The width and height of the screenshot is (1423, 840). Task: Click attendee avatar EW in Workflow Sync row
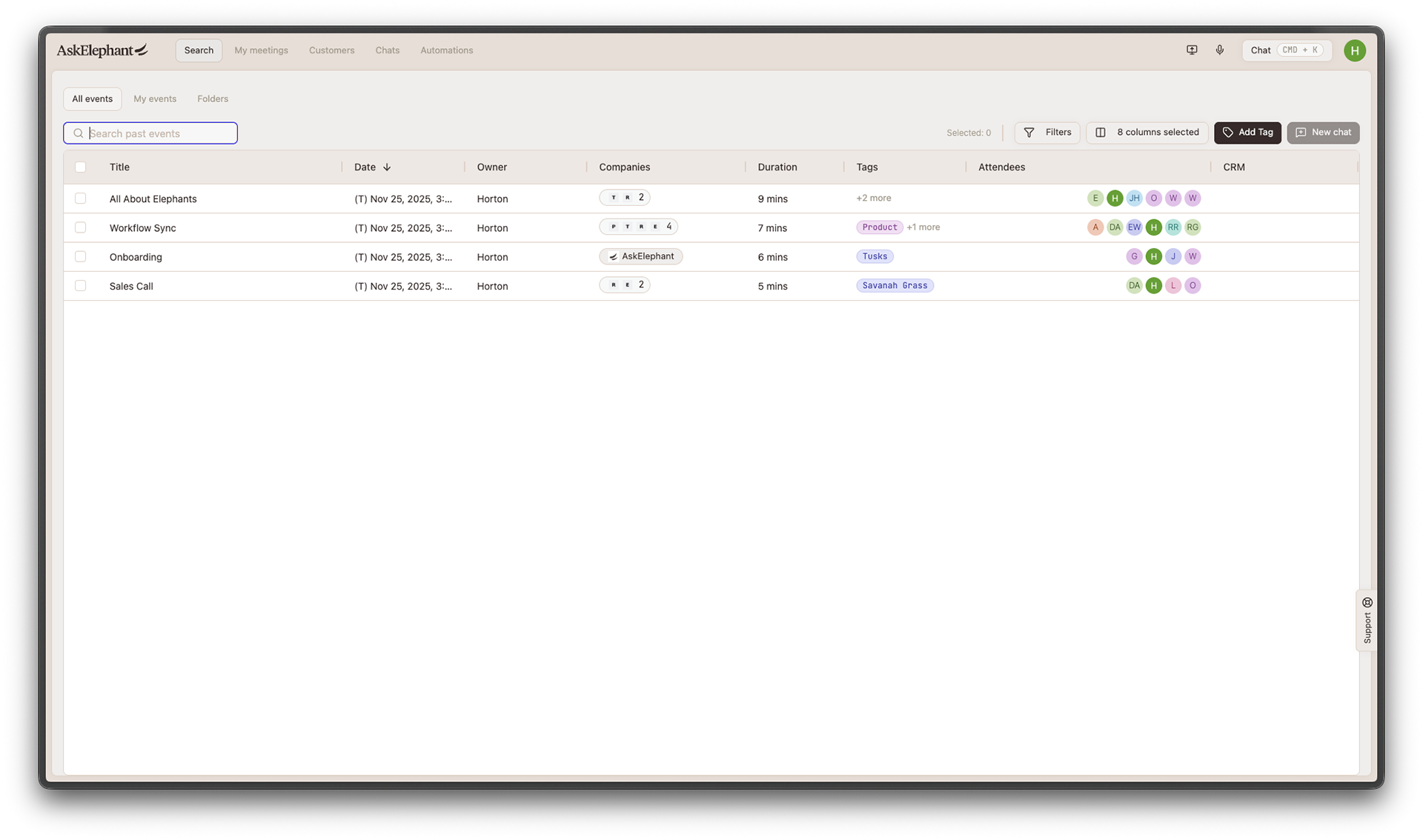pos(1134,227)
